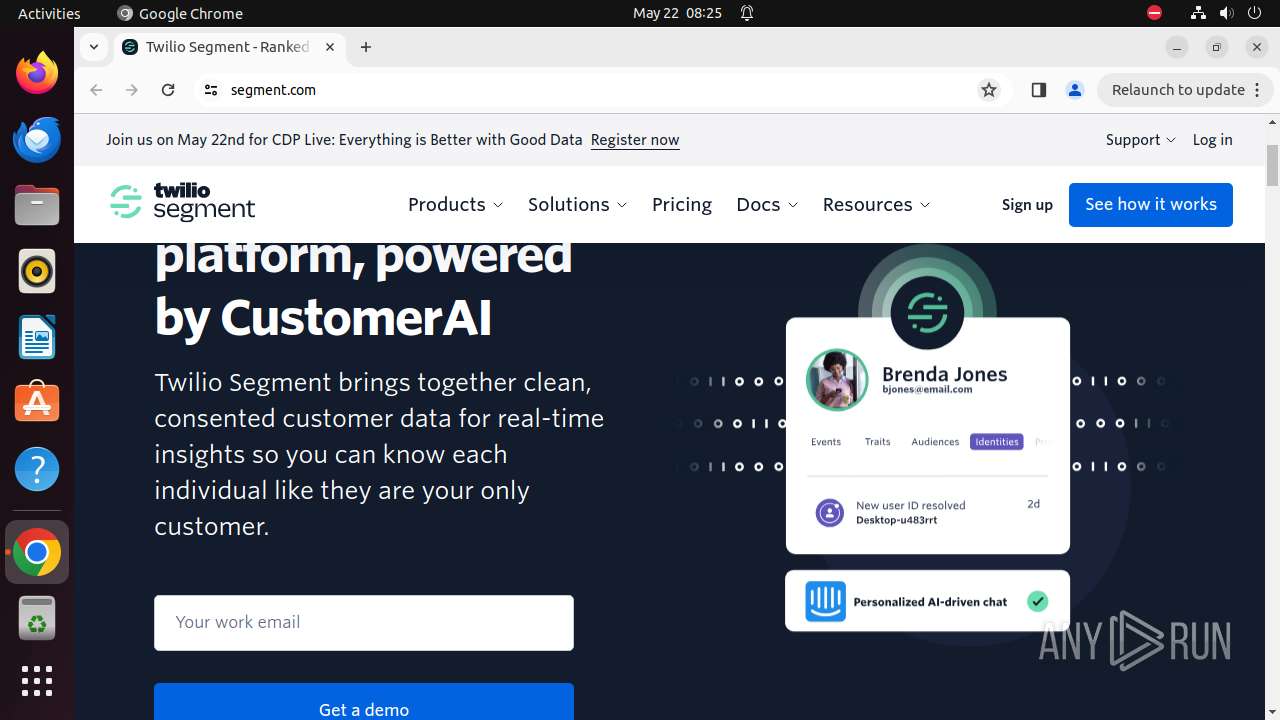The image size is (1280, 720).
Task: Open power menu icon in system tray
Action: coord(1254,13)
